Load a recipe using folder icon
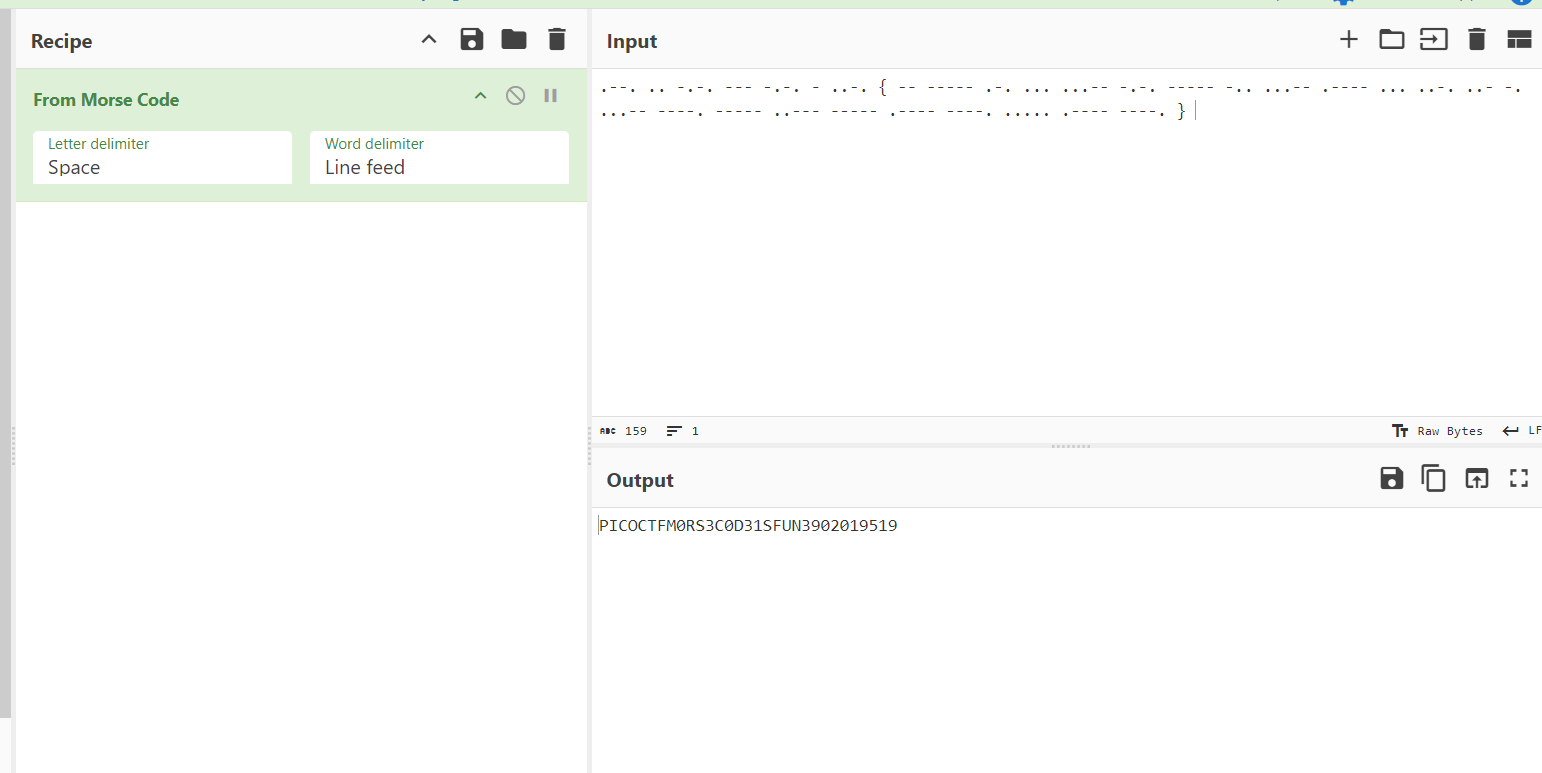The image size is (1542, 773). (x=514, y=40)
